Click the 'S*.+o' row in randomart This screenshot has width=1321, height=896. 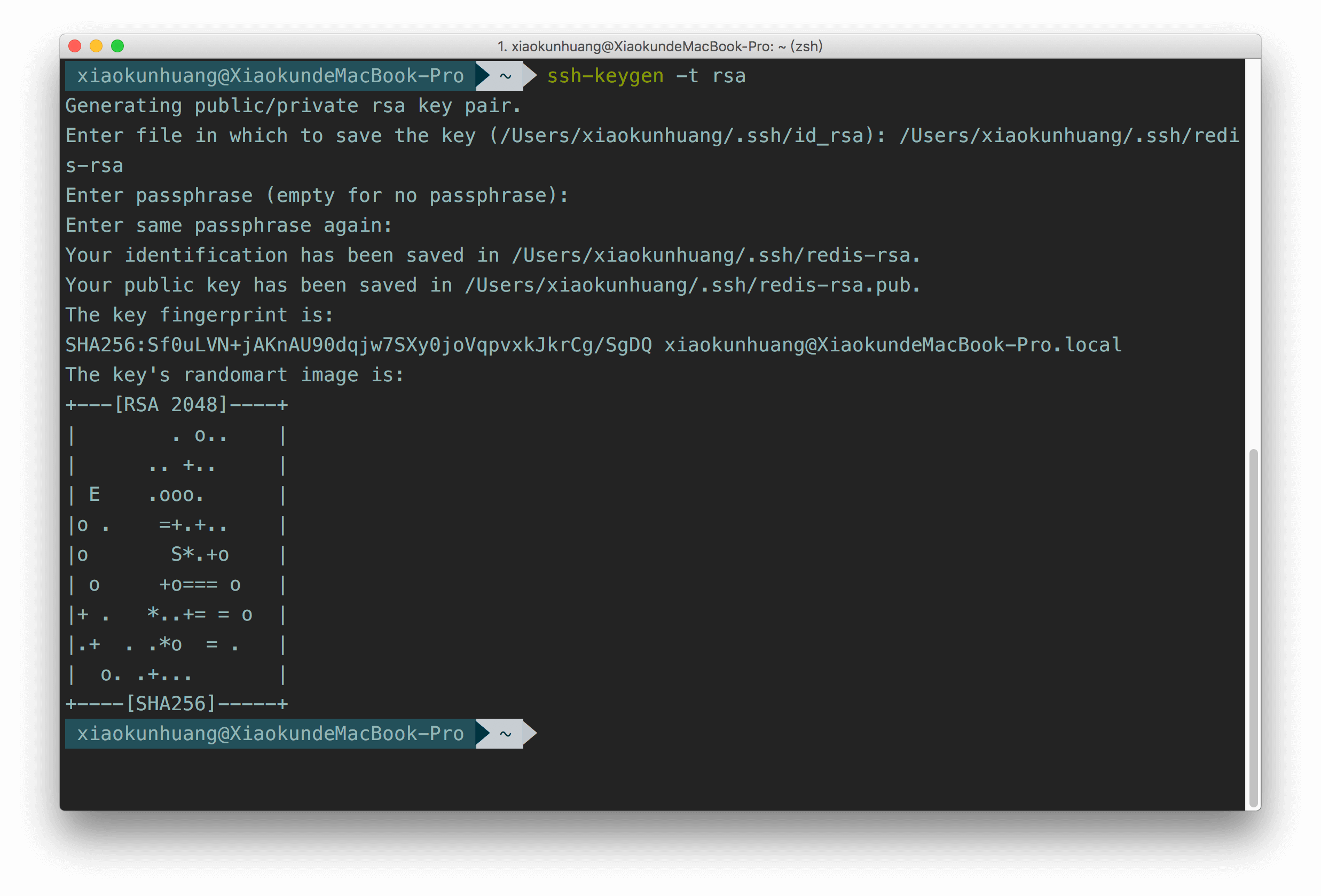(x=200, y=554)
